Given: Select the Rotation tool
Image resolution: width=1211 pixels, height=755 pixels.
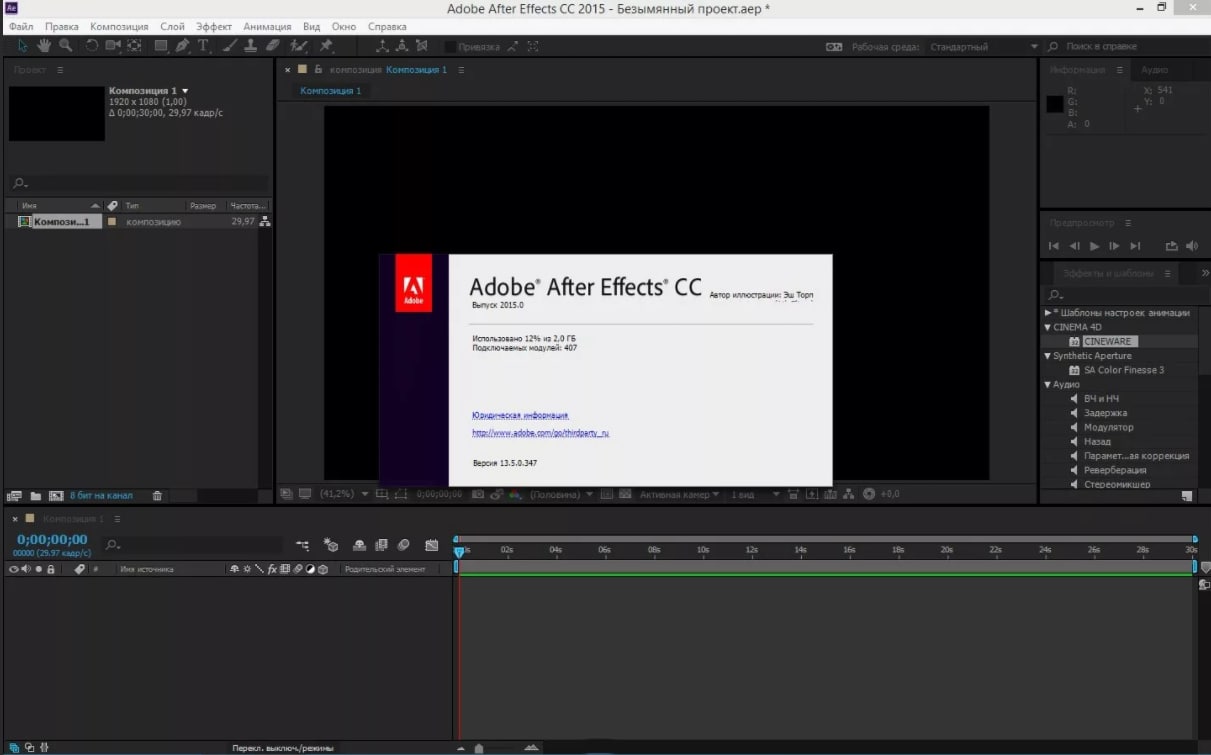Looking at the screenshot, I should pyautogui.click(x=92, y=46).
